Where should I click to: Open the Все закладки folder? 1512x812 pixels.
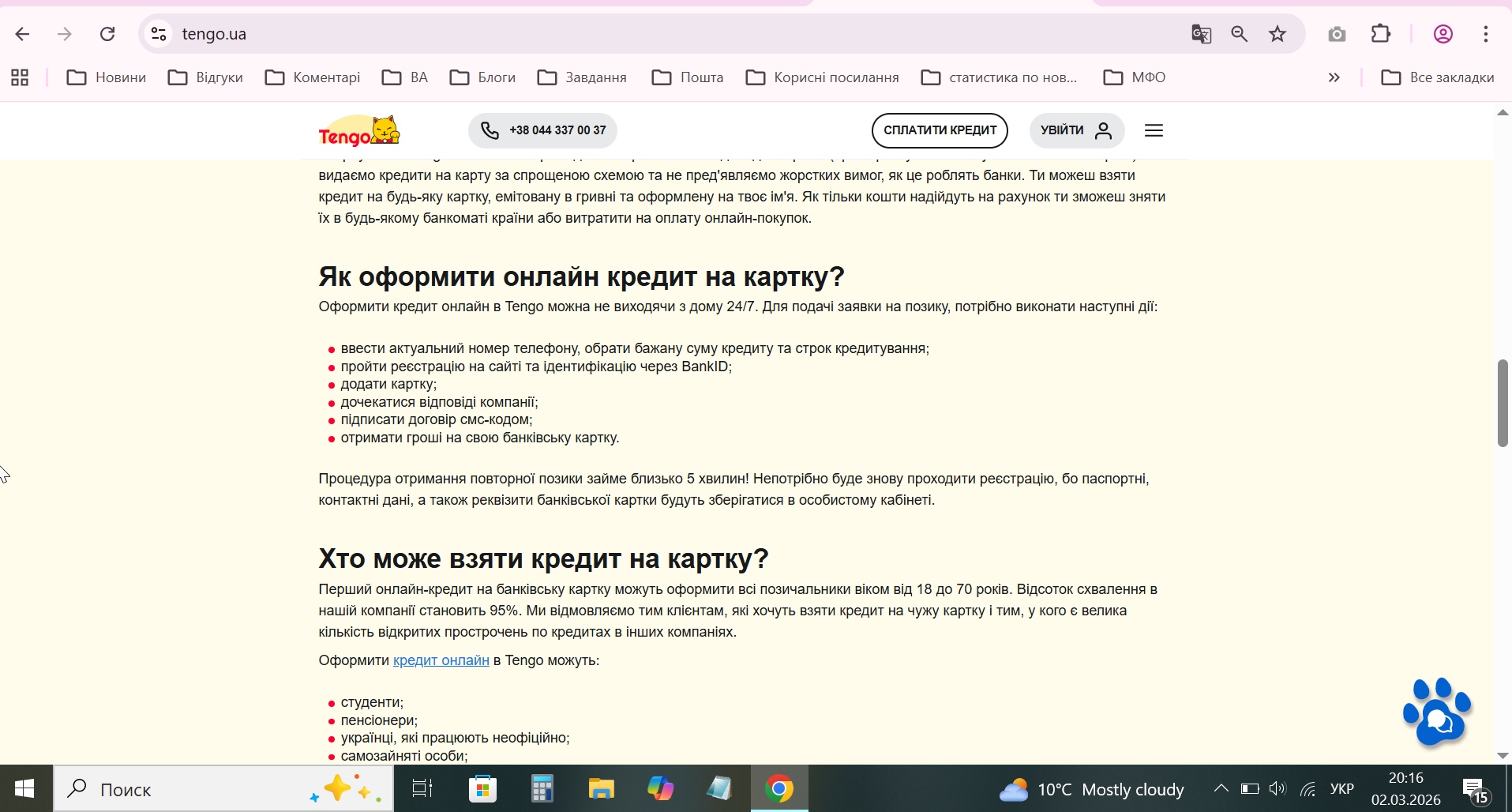tap(1437, 77)
